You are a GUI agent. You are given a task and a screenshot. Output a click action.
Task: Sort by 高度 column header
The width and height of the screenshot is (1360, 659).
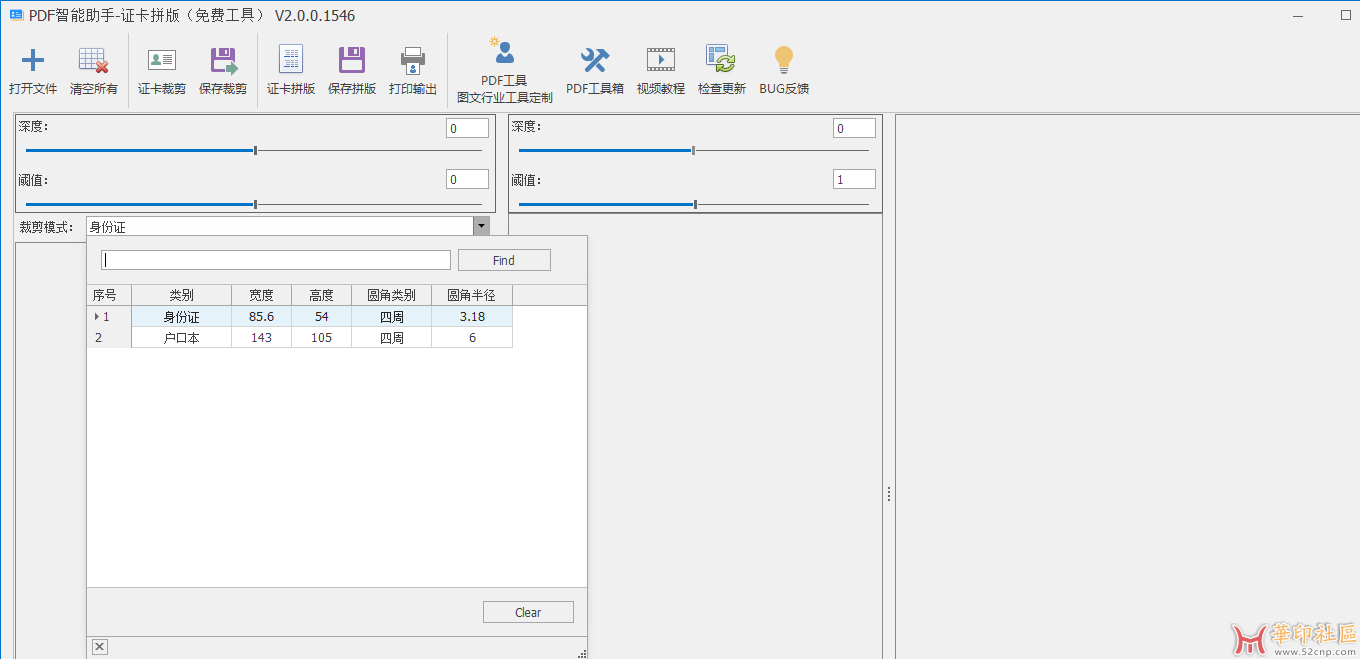[321, 295]
